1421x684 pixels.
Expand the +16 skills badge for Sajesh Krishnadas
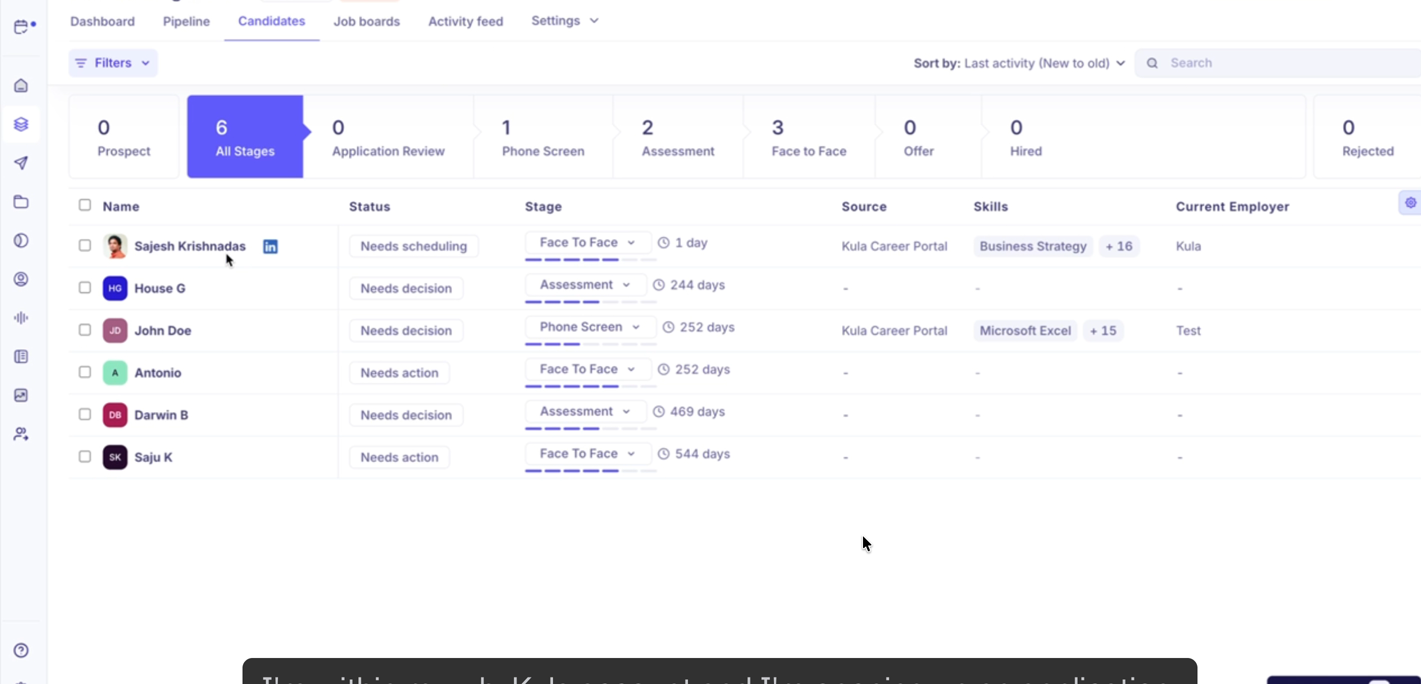[x=1118, y=245]
